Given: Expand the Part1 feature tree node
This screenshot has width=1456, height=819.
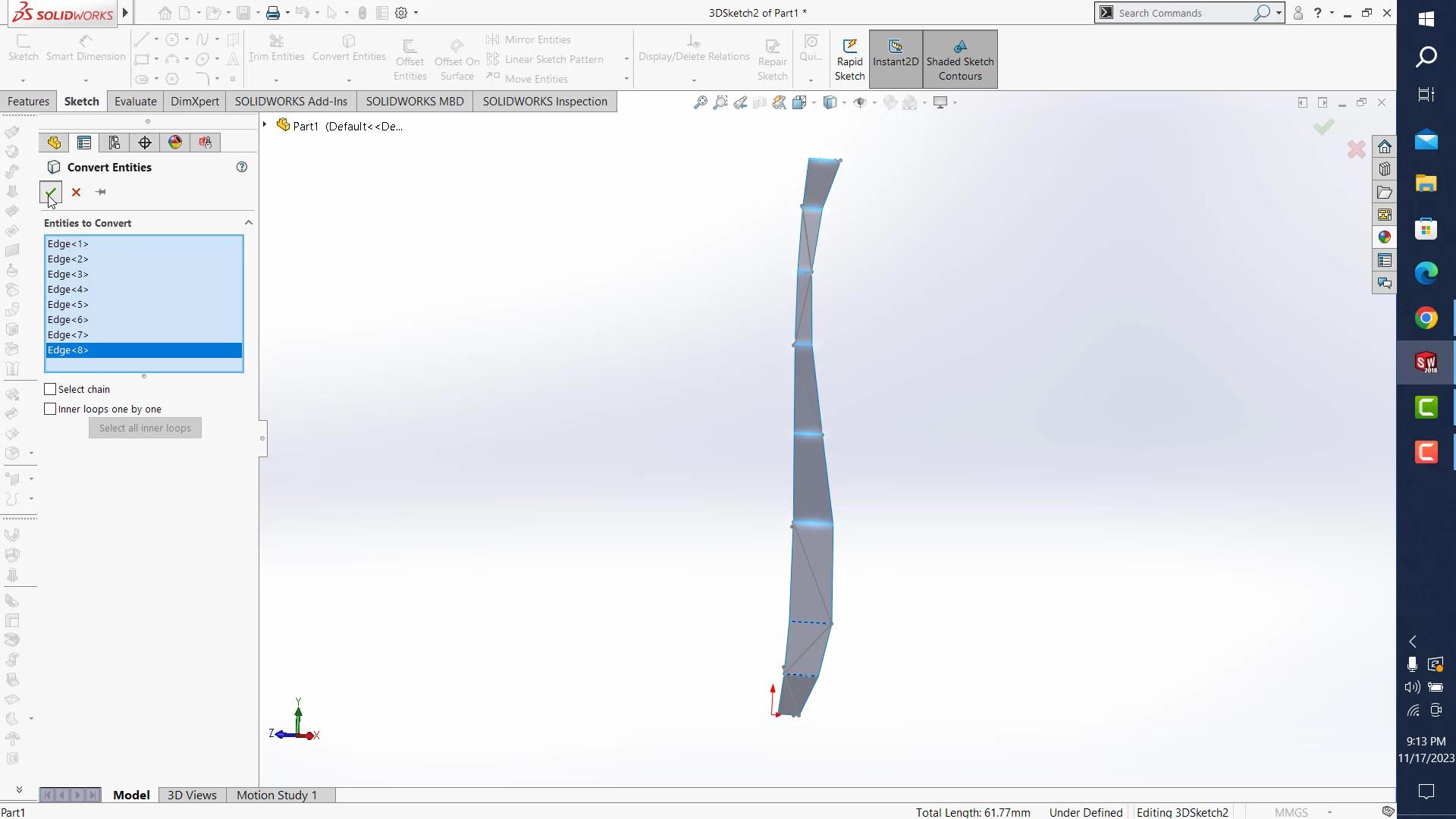Looking at the screenshot, I should (264, 125).
